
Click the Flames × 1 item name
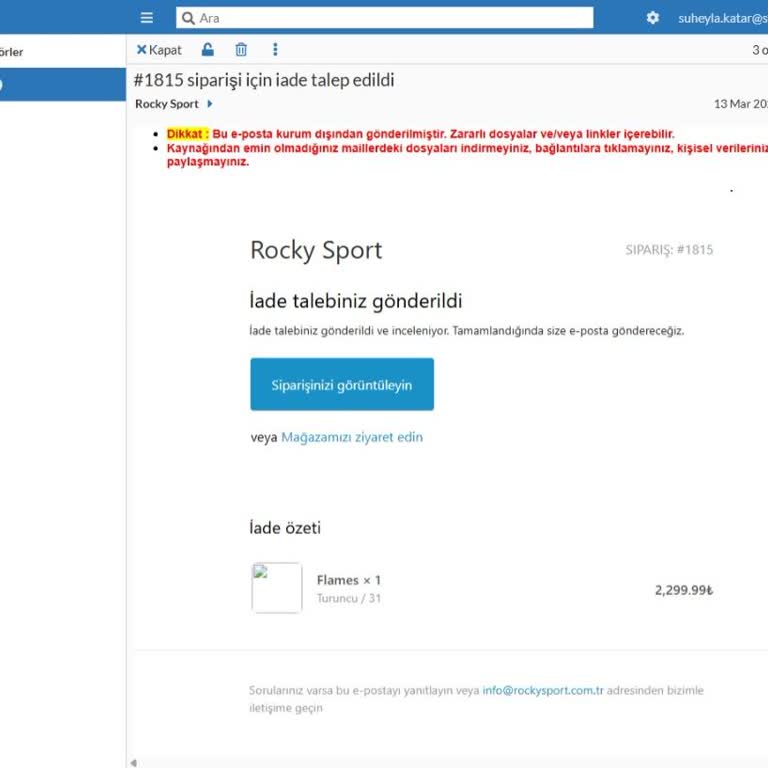(x=349, y=580)
